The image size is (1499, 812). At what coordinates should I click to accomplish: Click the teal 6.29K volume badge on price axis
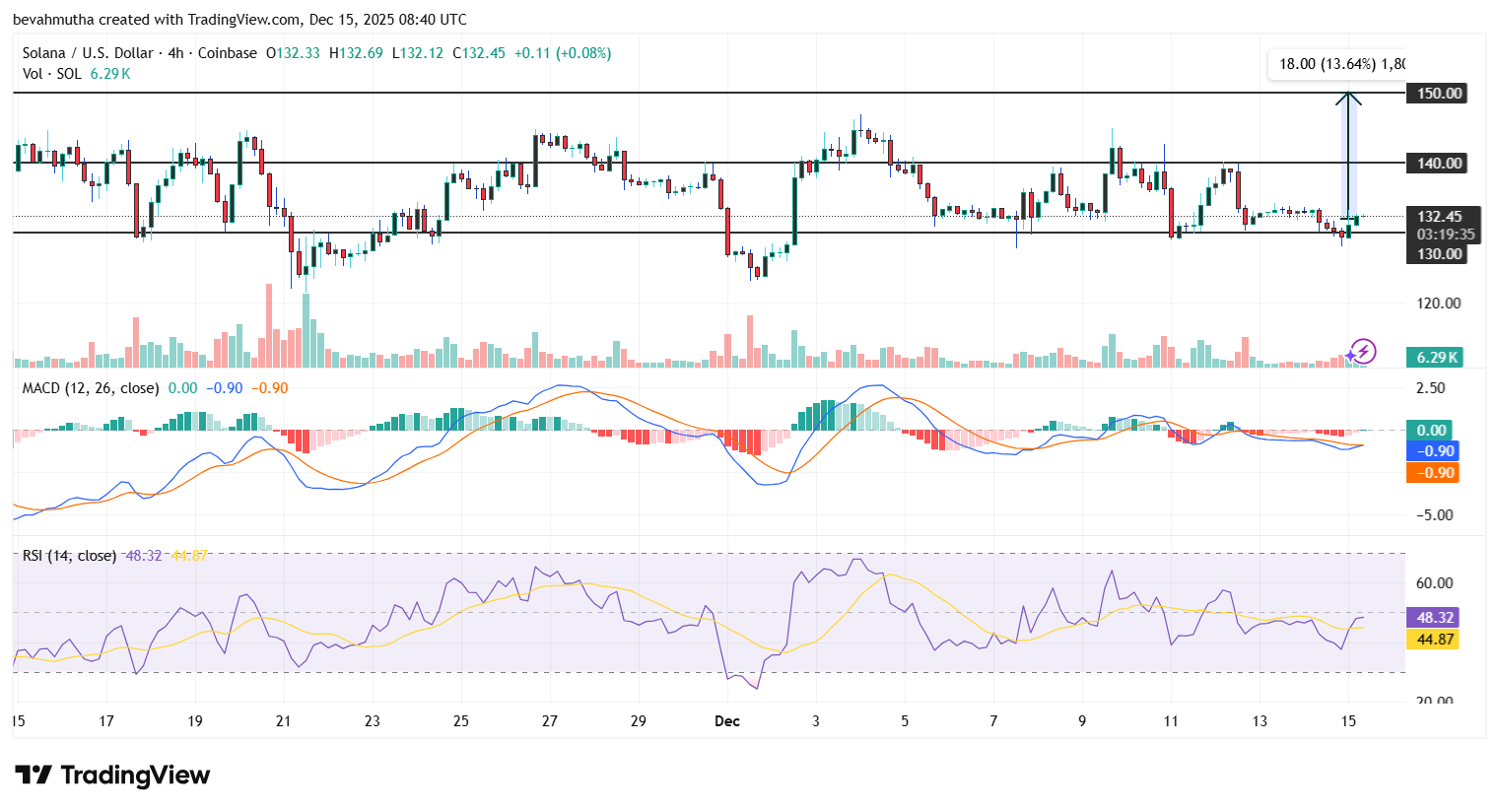click(x=1434, y=357)
